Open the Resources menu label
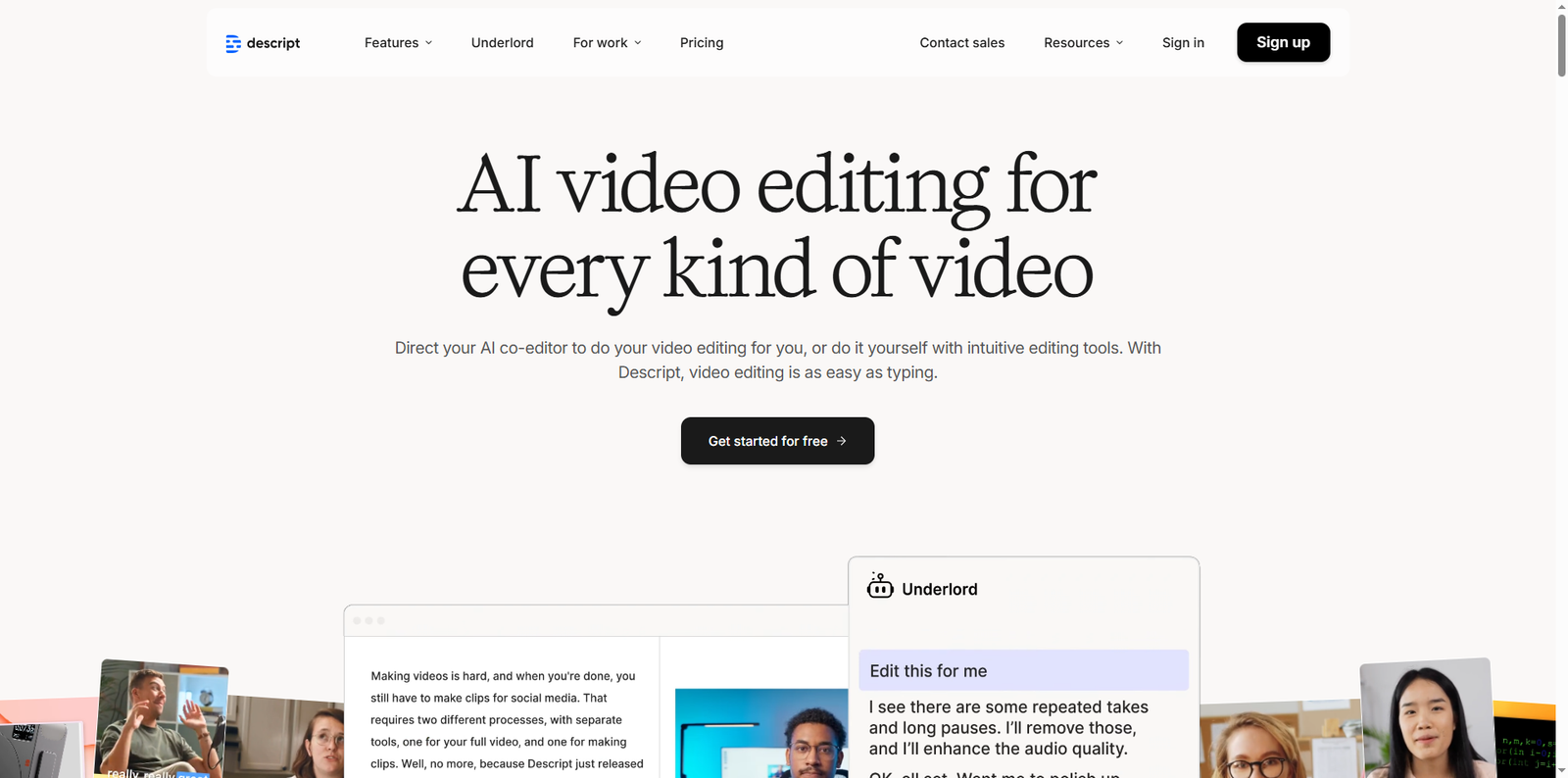This screenshot has height=778, width=1568. click(x=1076, y=43)
